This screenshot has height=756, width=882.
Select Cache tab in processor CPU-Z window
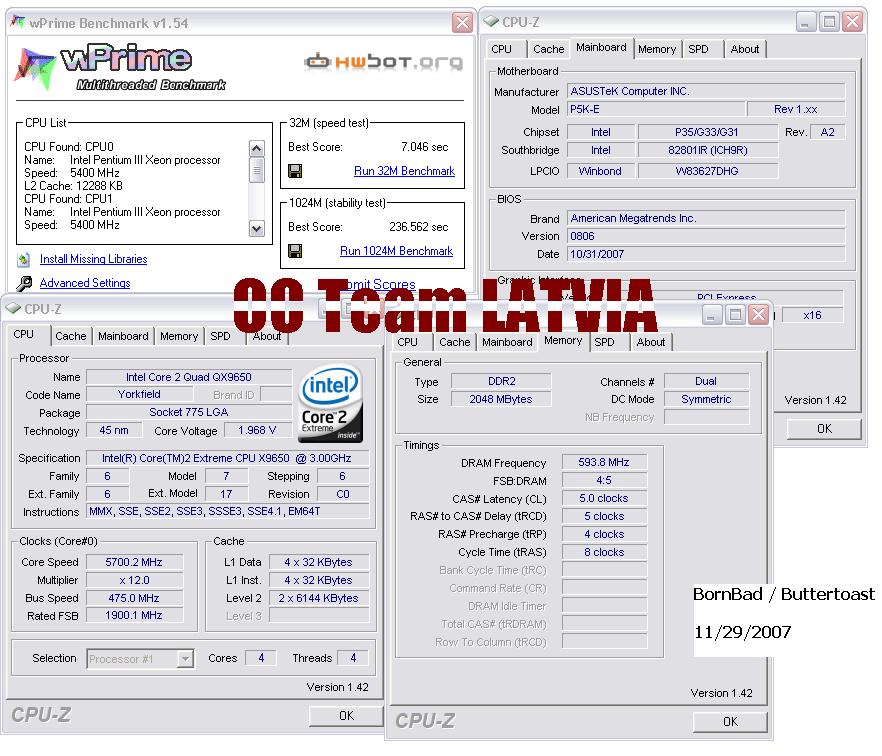(71, 336)
